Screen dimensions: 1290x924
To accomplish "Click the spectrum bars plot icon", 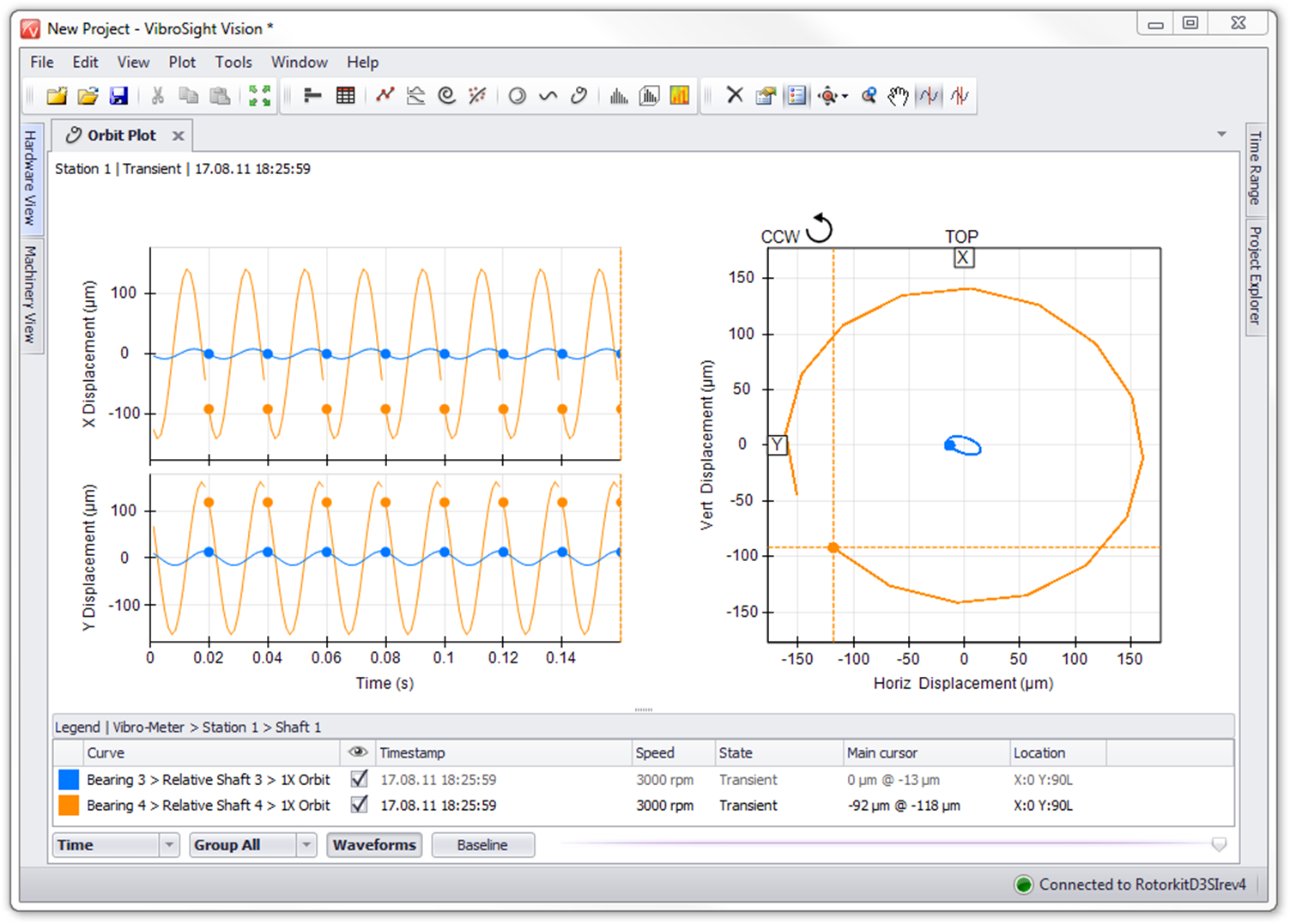I will coord(618,95).
